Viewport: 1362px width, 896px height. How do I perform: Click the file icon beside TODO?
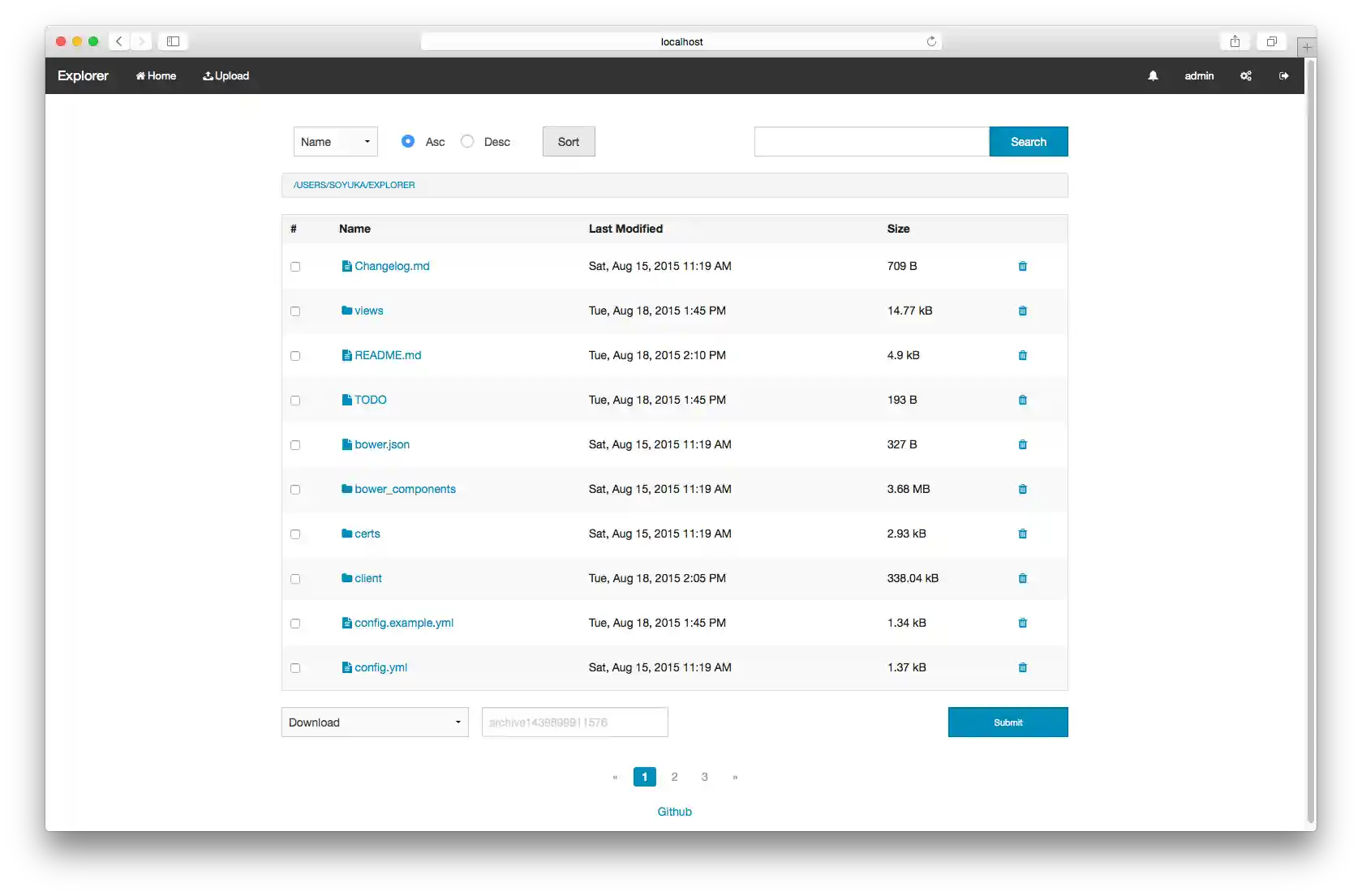(x=348, y=400)
